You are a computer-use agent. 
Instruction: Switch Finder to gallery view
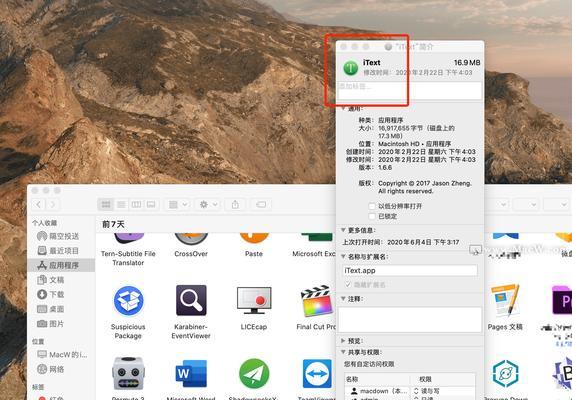151,204
